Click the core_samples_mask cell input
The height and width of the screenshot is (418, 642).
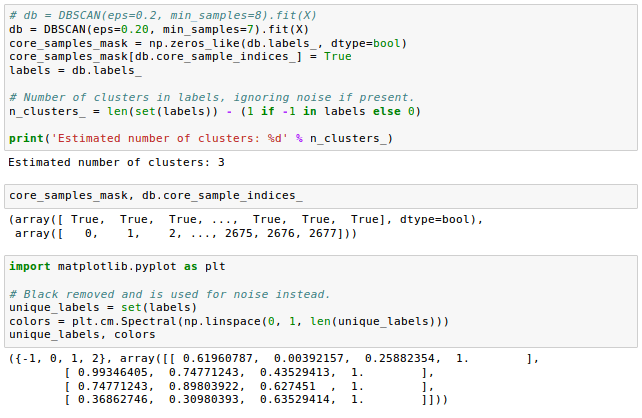pyautogui.click(x=321, y=196)
